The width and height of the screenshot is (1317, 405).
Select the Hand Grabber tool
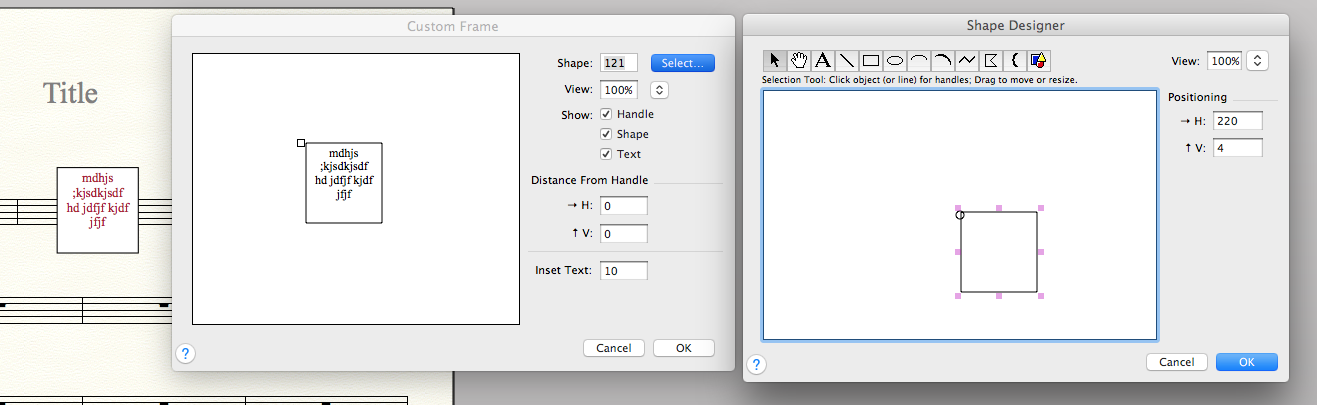click(799, 61)
